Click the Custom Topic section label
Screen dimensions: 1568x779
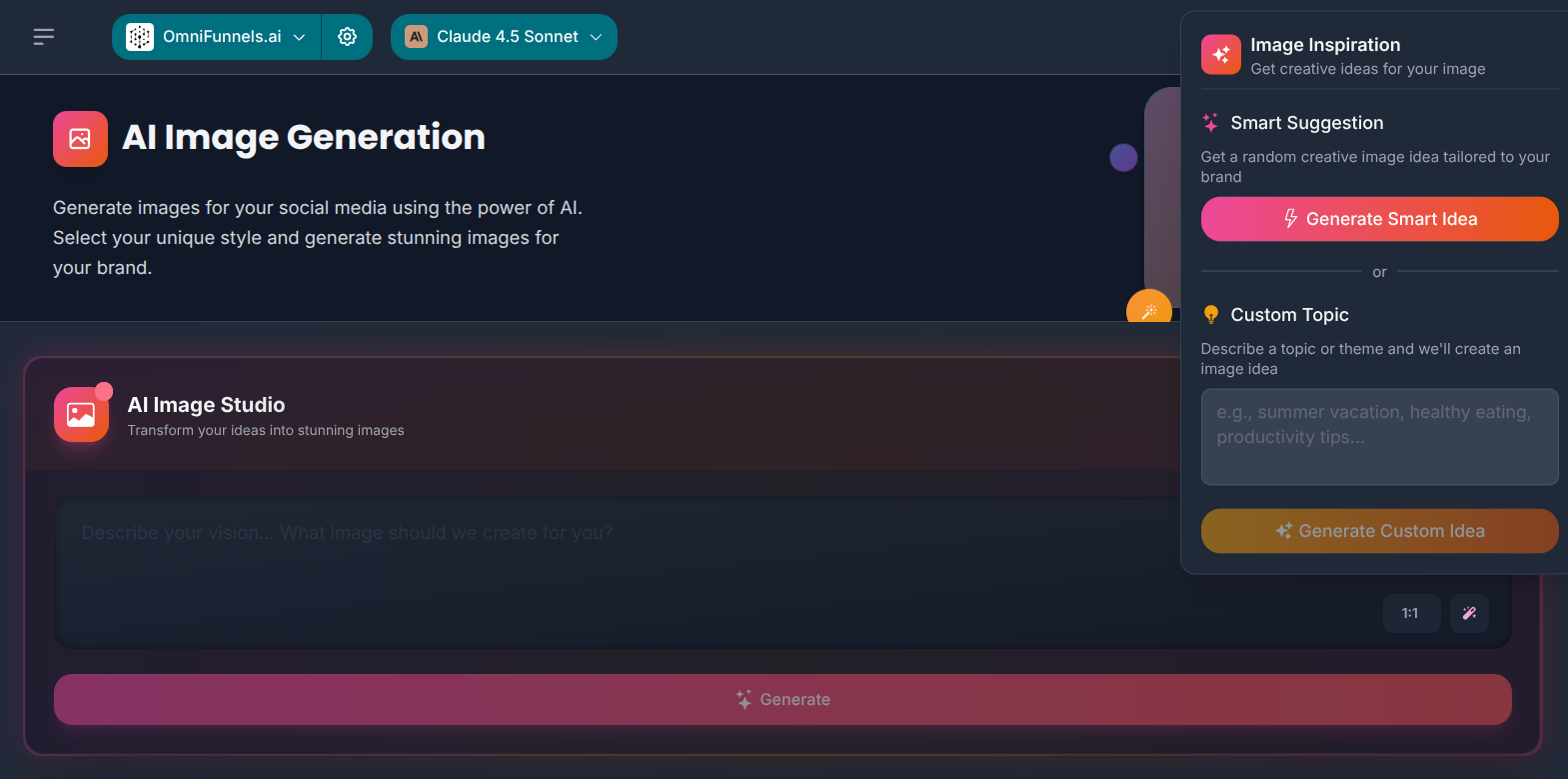point(1289,315)
